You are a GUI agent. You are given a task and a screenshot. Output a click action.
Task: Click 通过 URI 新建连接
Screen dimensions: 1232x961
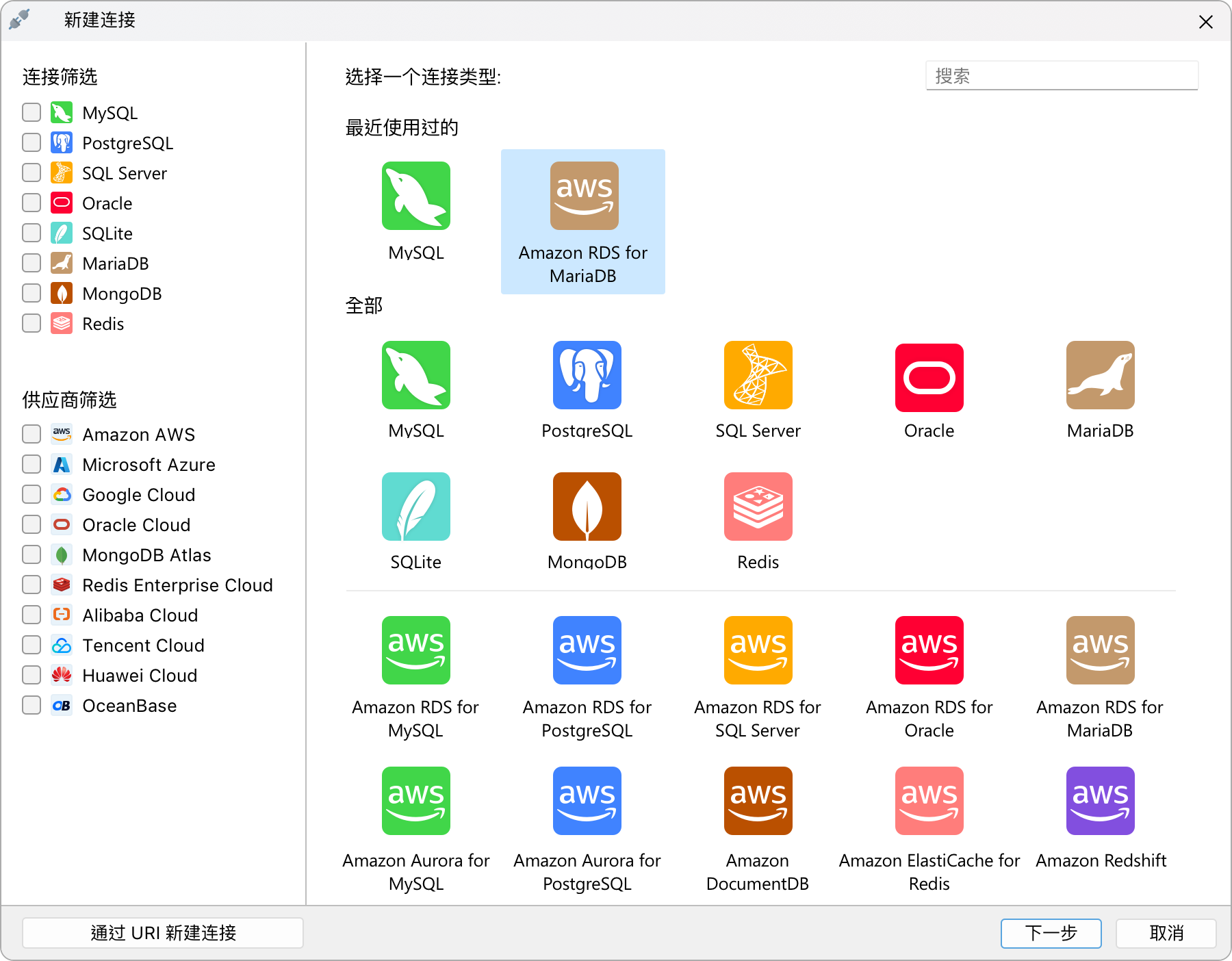(163, 933)
